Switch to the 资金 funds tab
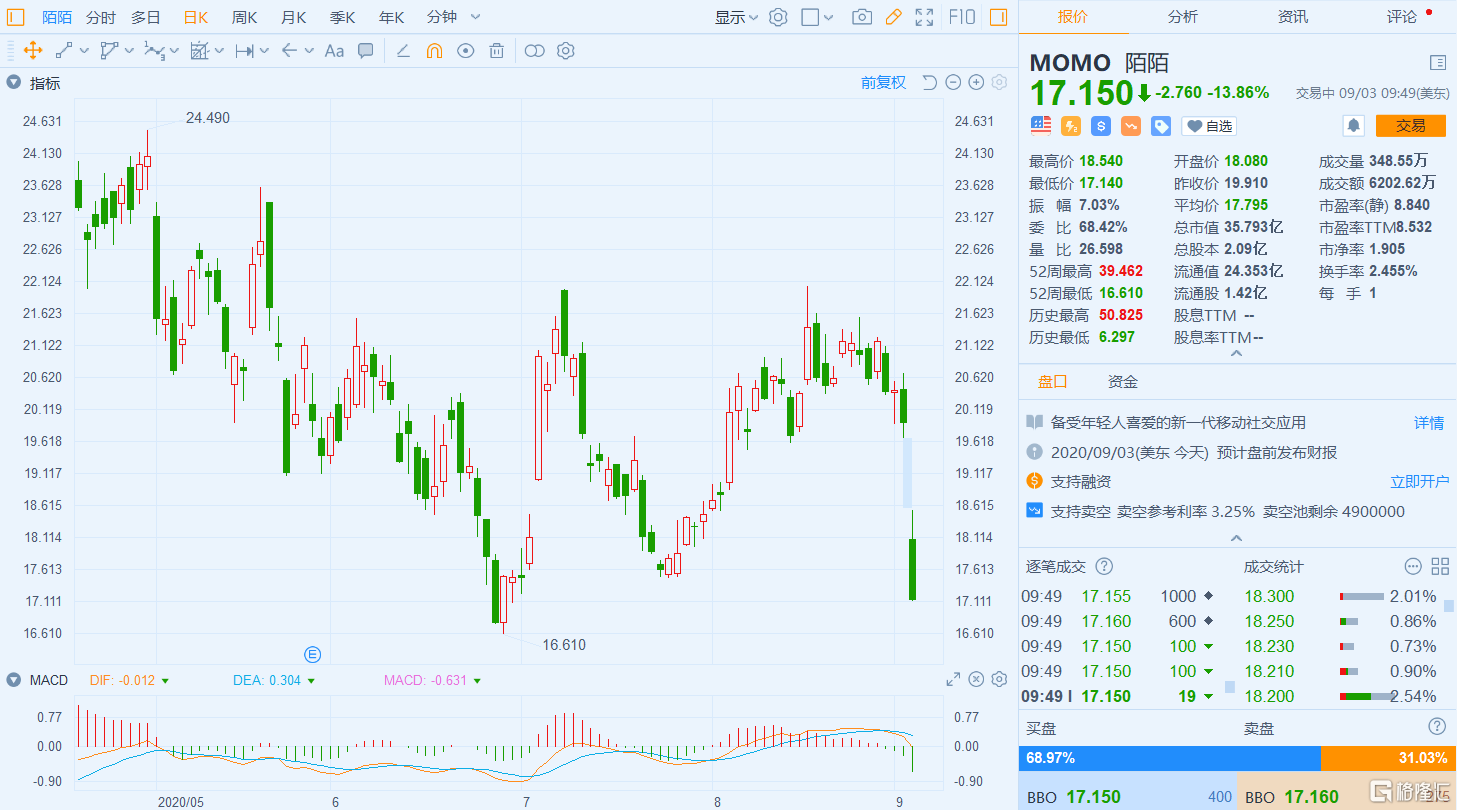The height and width of the screenshot is (810, 1457). coord(1123,382)
